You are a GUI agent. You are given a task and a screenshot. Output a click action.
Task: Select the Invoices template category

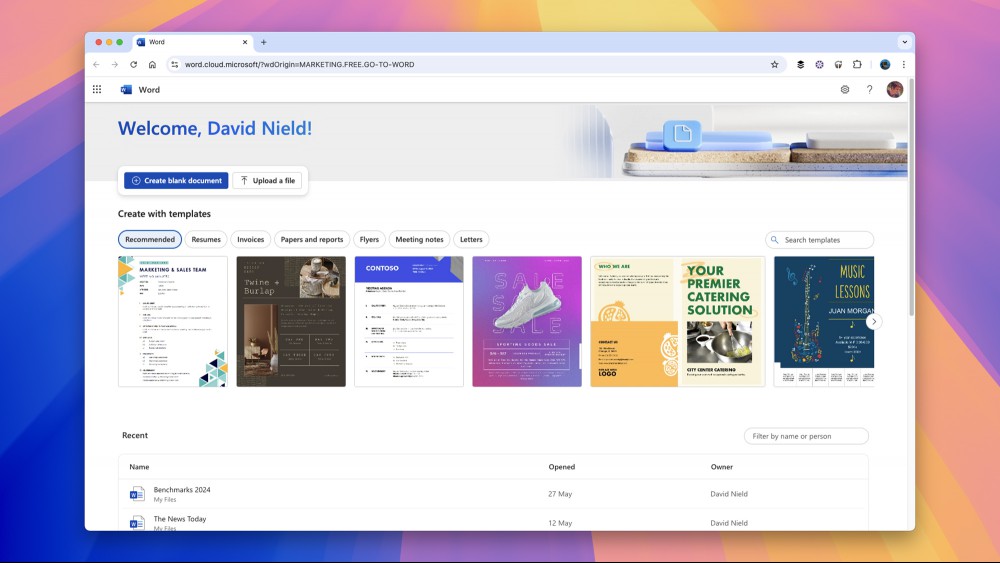pyautogui.click(x=251, y=240)
